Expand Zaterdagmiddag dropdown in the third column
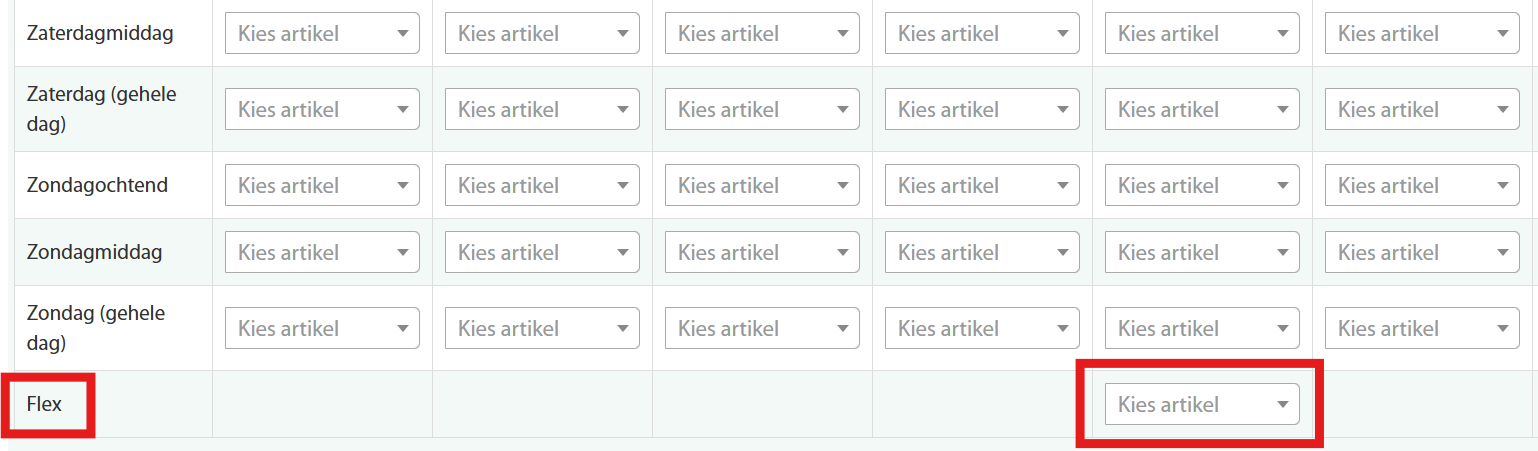This screenshot has width=1538, height=451. pyautogui.click(x=761, y=33)
